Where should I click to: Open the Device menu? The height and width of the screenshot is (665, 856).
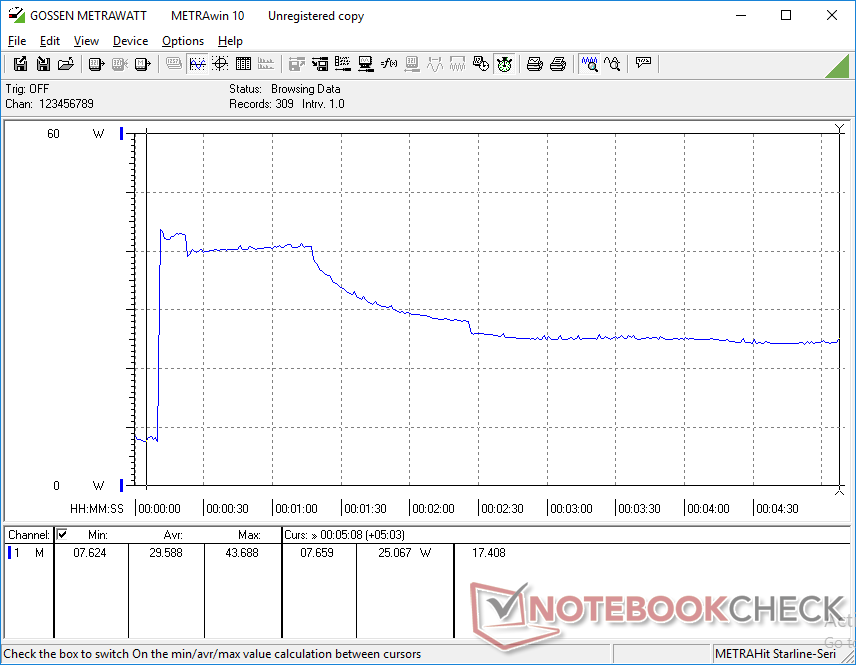130,41
